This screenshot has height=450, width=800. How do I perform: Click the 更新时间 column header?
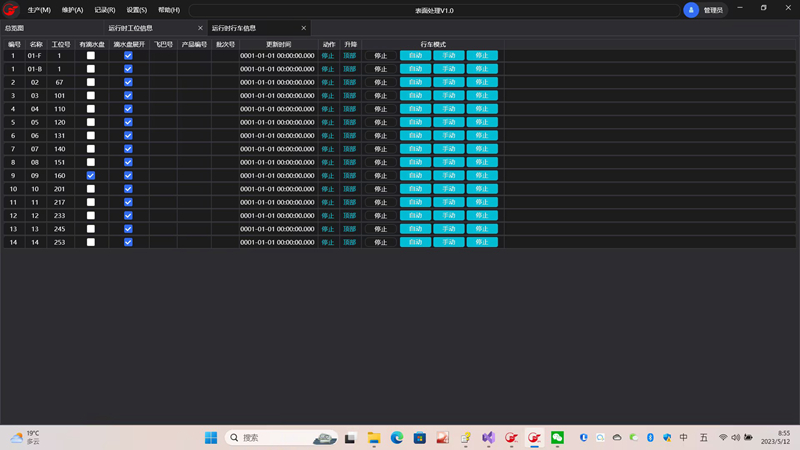[278, 44]
